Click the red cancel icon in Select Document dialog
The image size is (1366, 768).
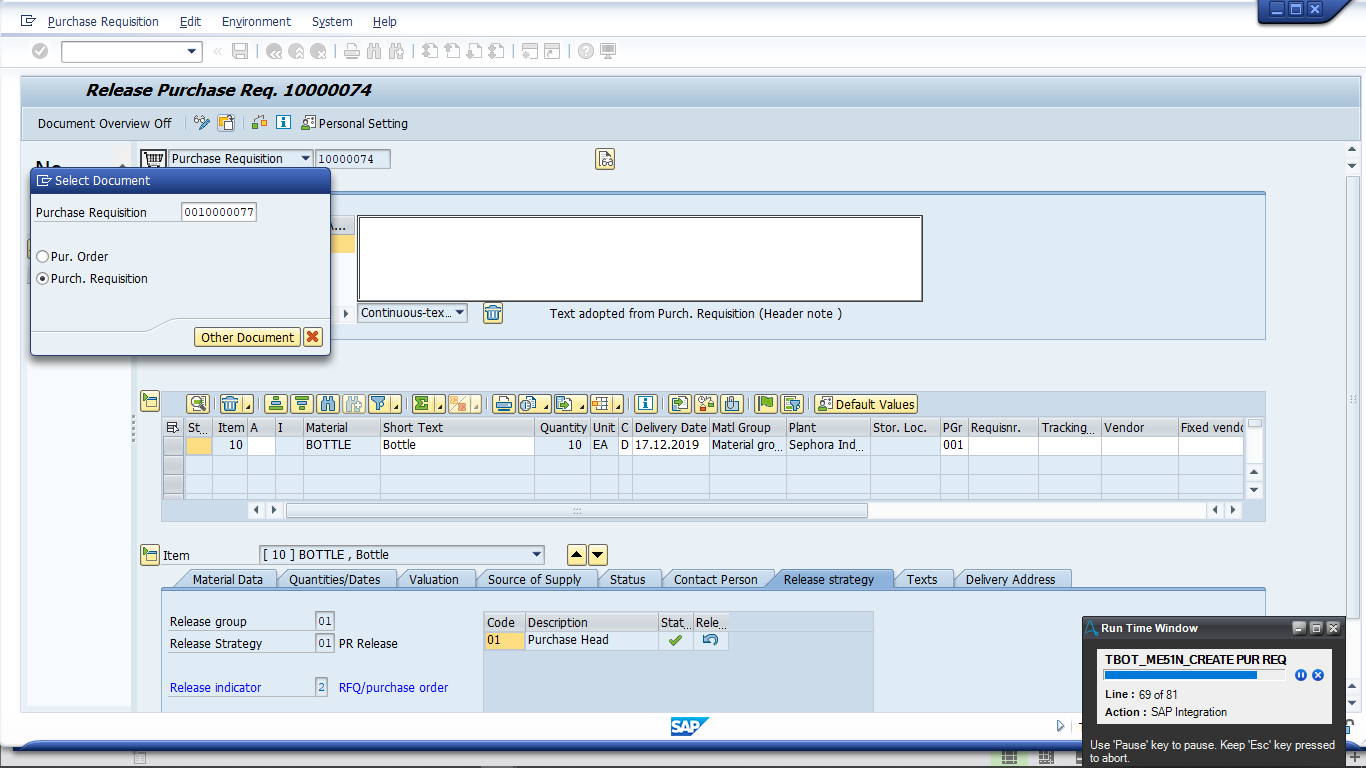coord(313,337)
